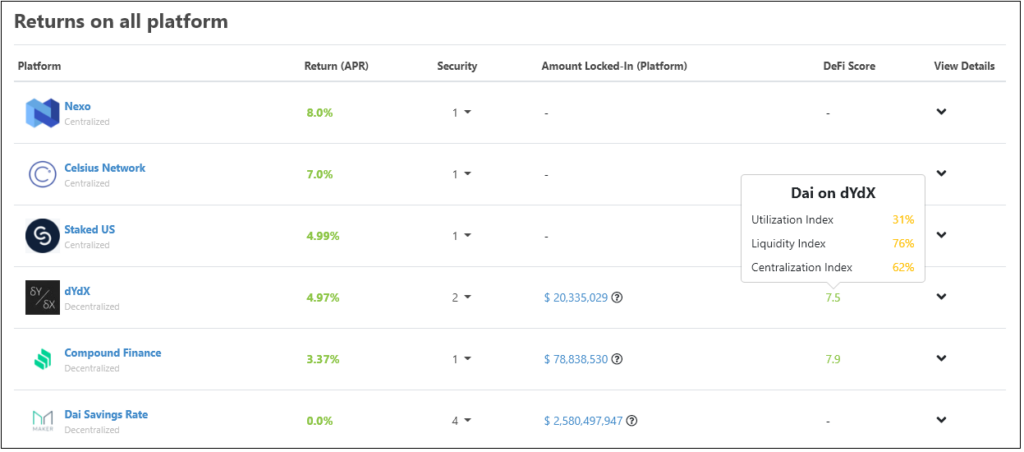Expand view details for Compound Finance
The image size is (1024, 452).
tap(941, 358)
